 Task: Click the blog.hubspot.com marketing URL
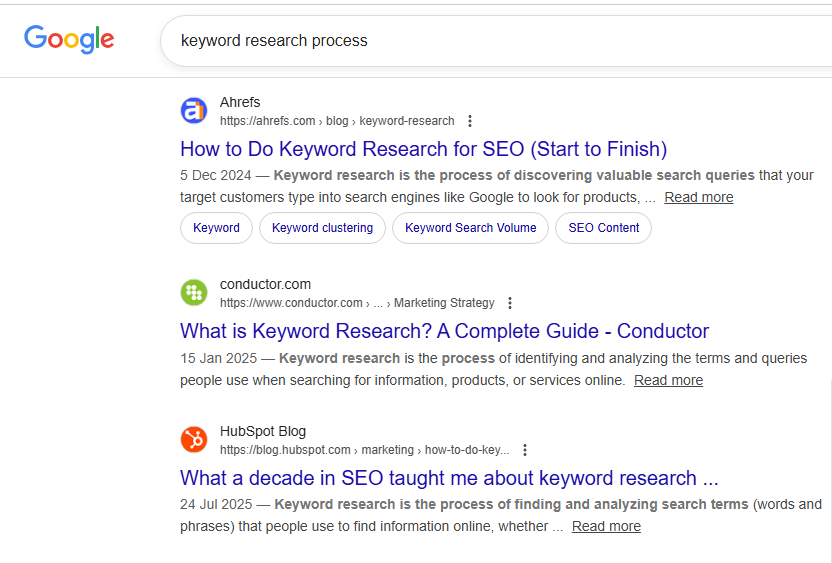[365, 450]
